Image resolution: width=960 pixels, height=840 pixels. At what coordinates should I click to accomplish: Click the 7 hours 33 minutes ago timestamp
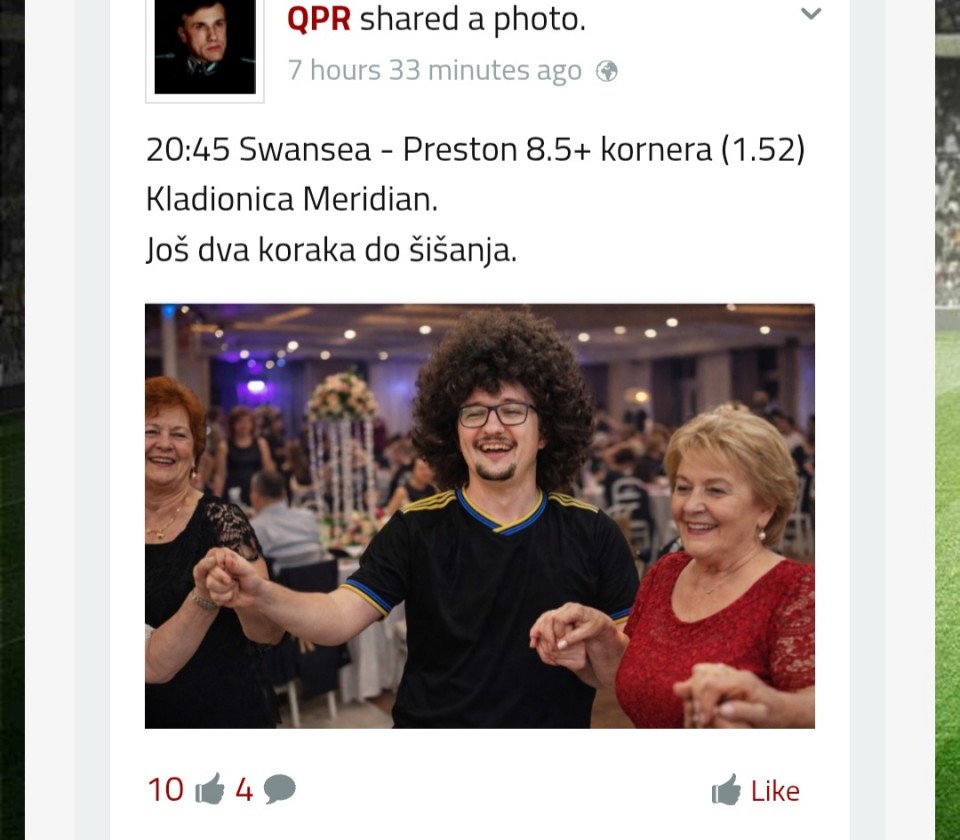435,70
